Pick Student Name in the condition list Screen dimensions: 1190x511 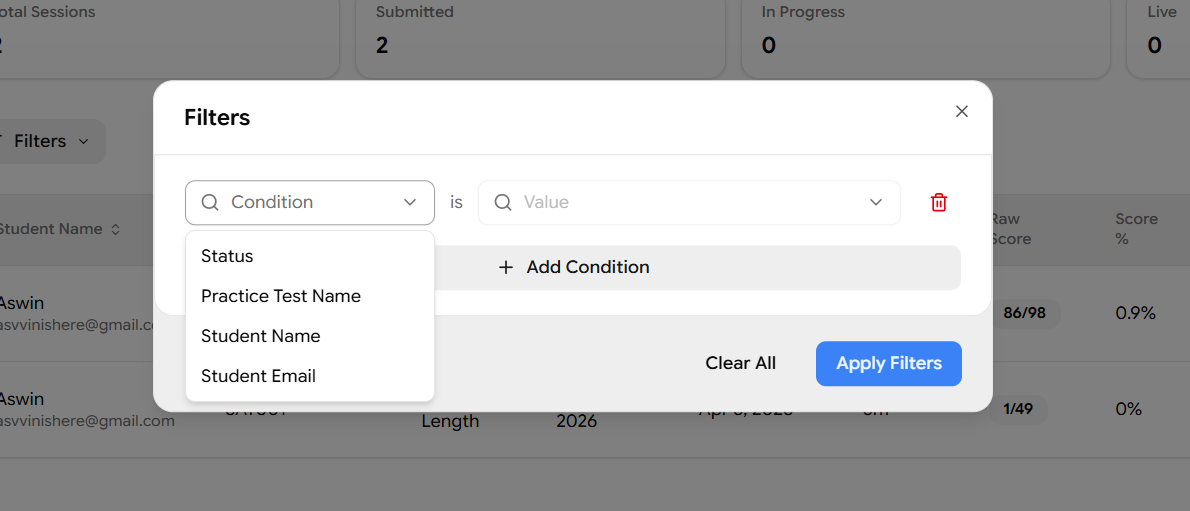click(x=261, y=336)
